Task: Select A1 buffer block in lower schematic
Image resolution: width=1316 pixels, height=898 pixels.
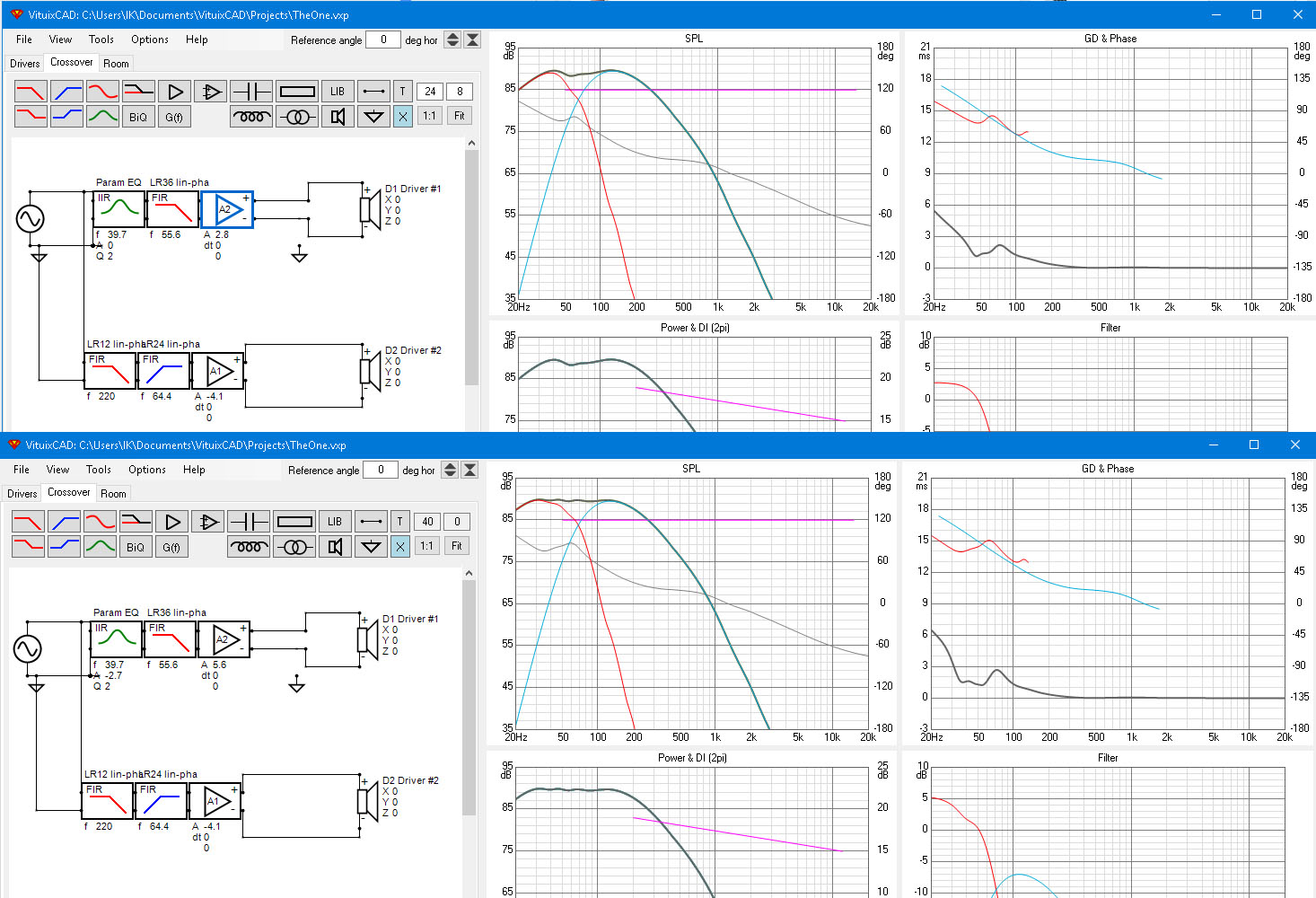Action: coord(215,801)
